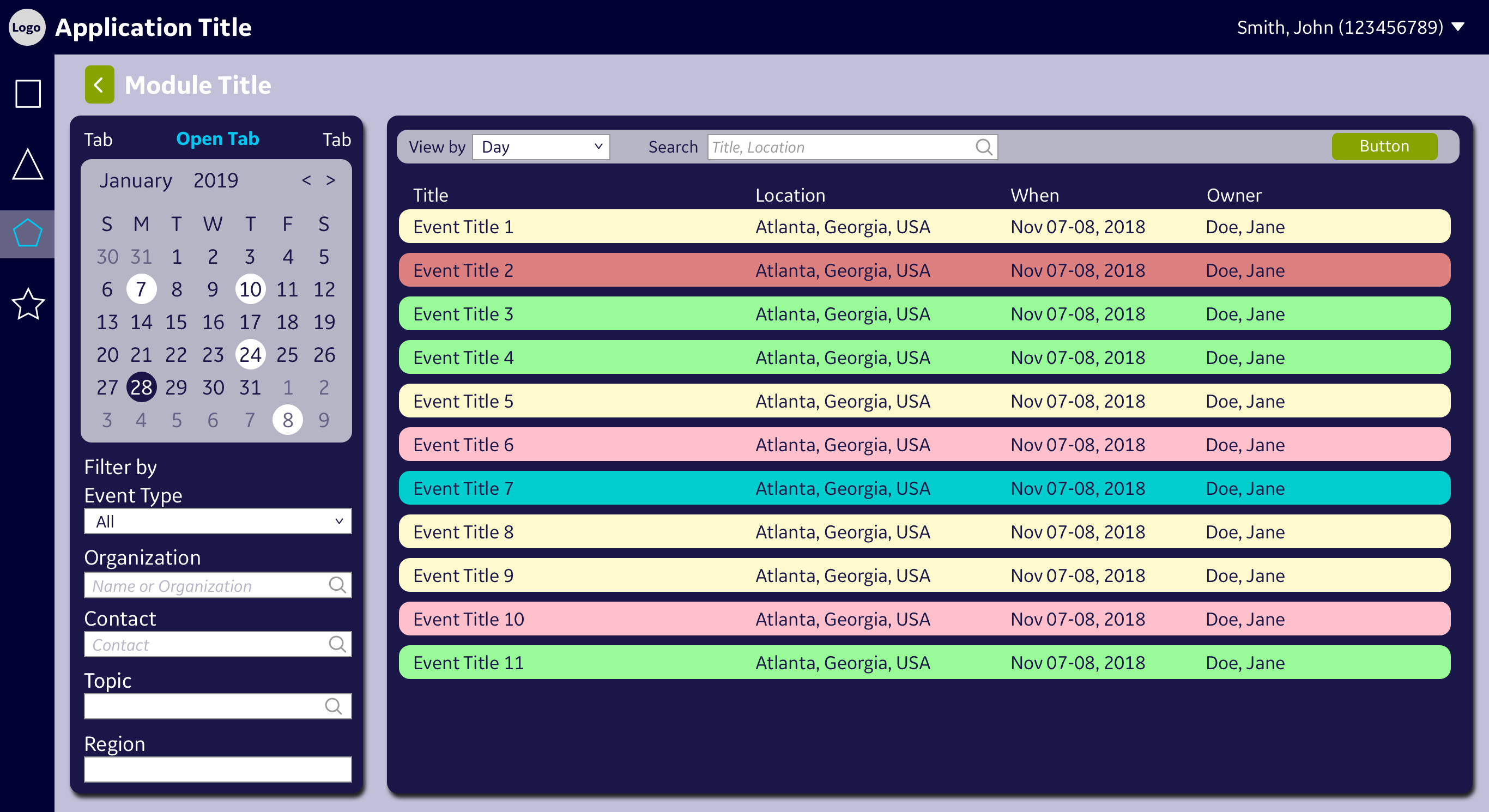
Task: Select highlighted January 28 in calendar
Action: coord(141,387)
